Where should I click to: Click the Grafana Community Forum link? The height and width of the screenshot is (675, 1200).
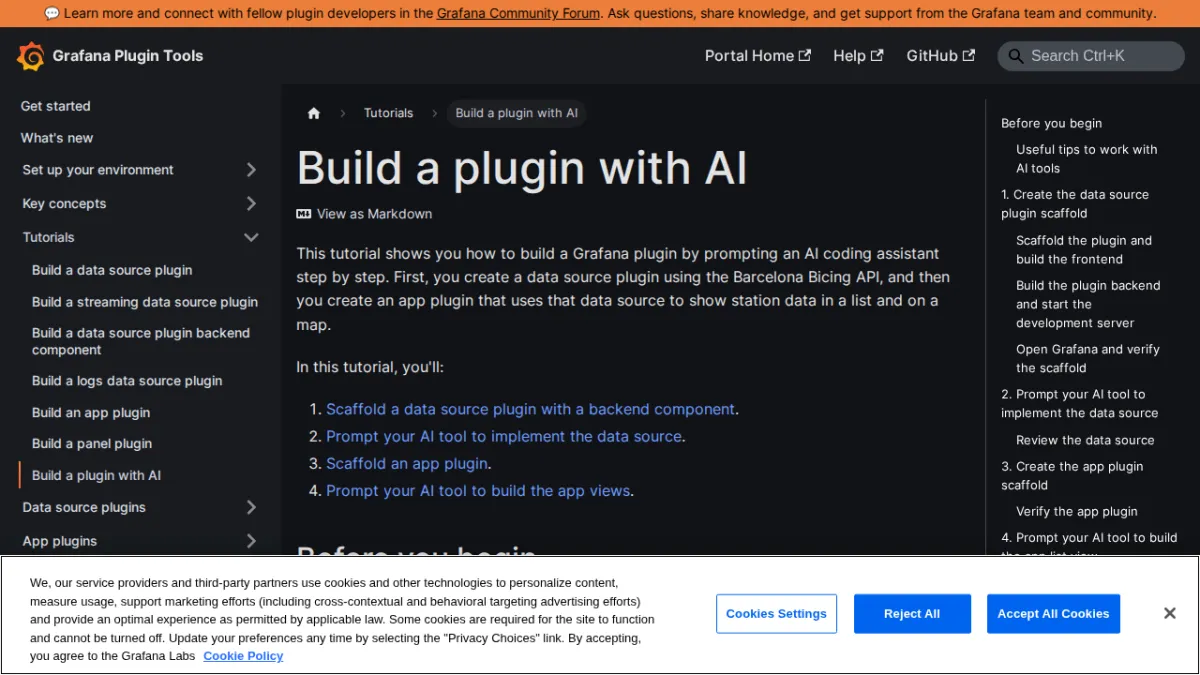click(518, 14)
